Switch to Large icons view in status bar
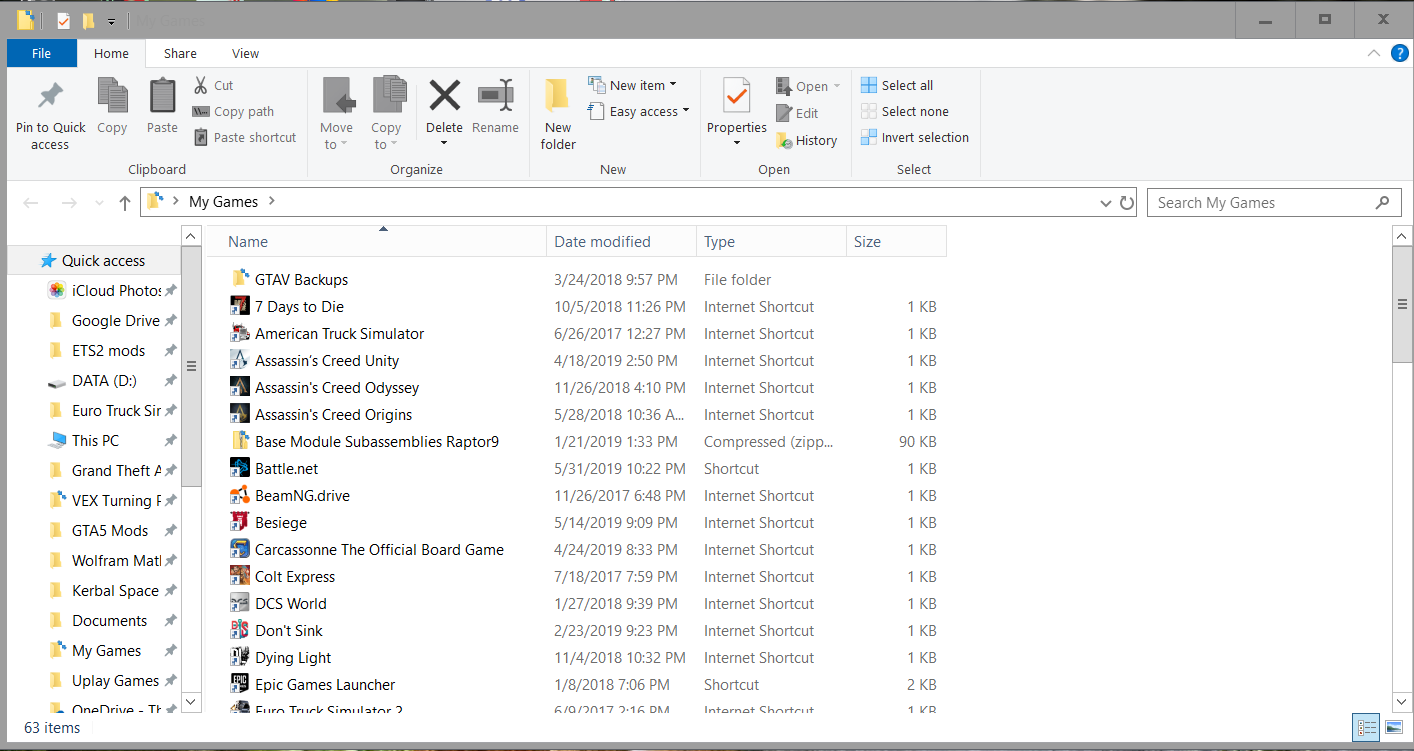The image size is (1414, 751). pyautogui.click(x=1394, y=727)
